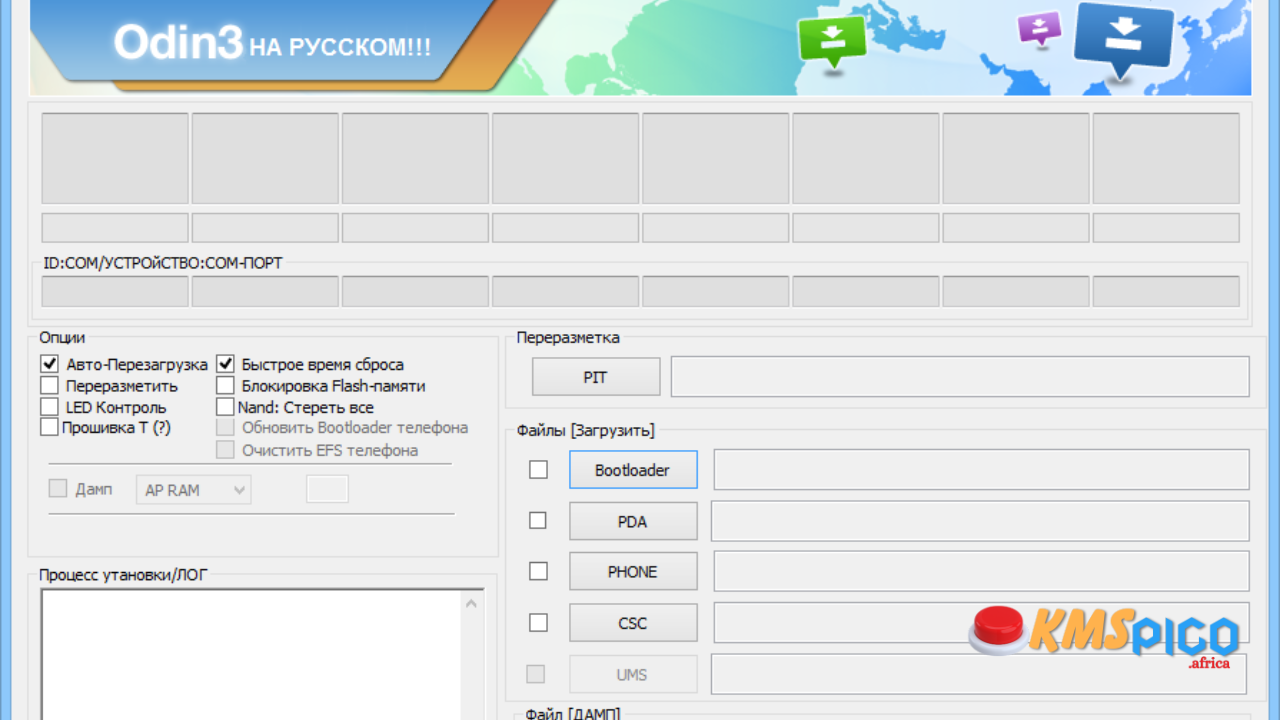Image resolution: width=1280 pixels, height=720 pixels.
Task: Tick the Прошивка T (?) checkbox
Action: click(49, 428)
